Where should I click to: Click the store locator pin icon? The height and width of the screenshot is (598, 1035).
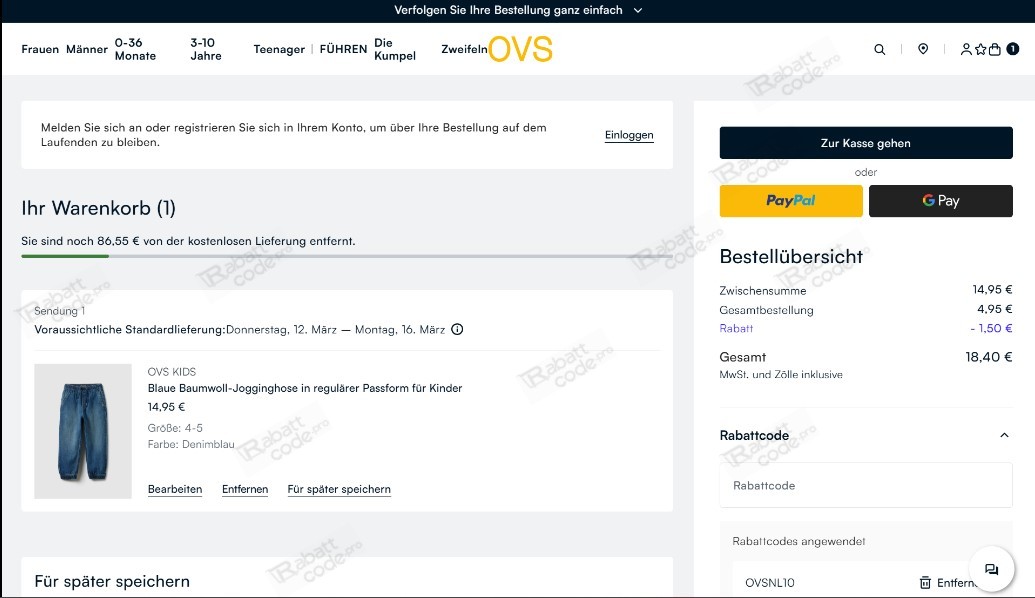pos(922,49)
